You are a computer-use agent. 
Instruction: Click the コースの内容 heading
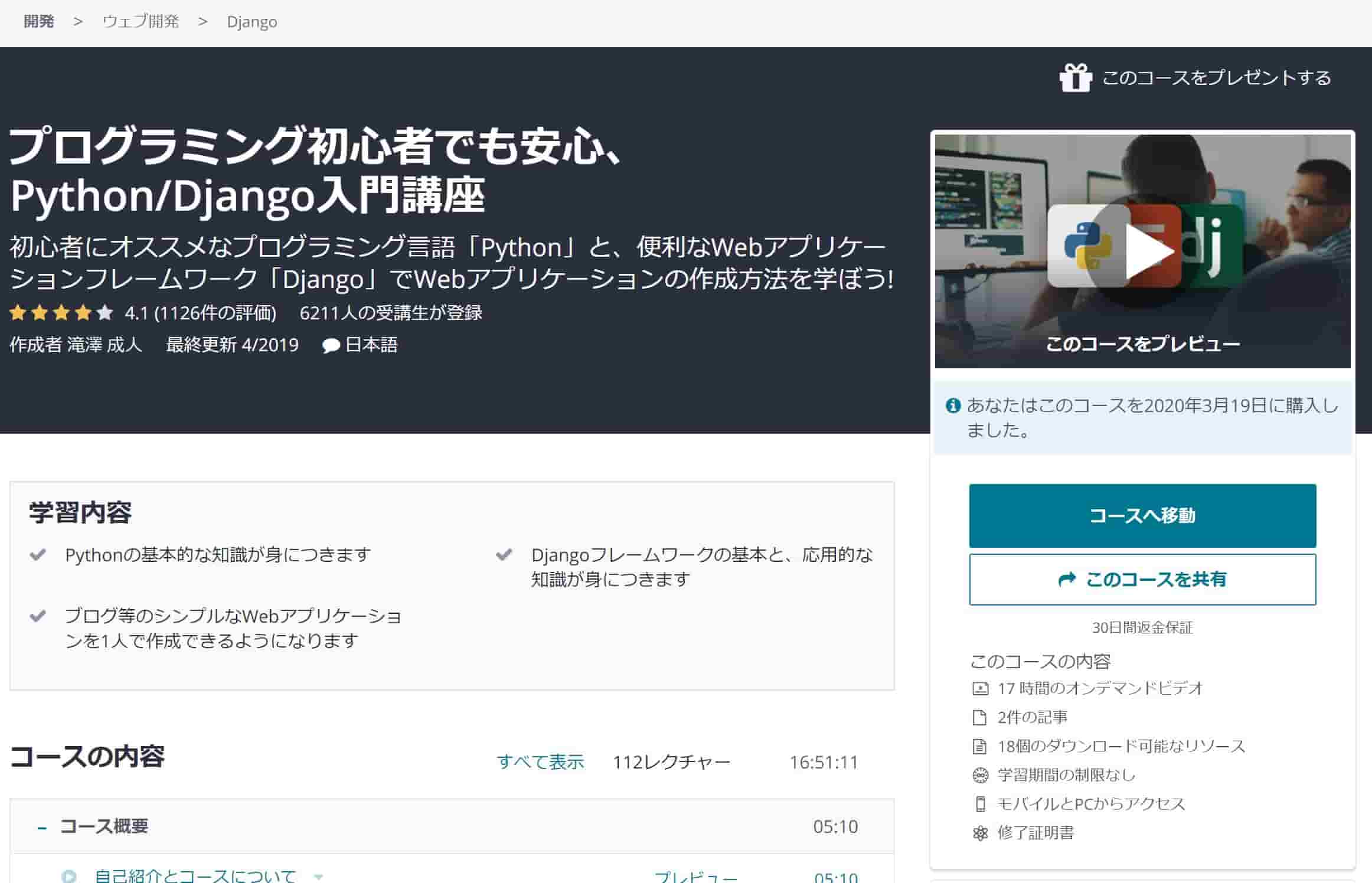tap(87, 757)
